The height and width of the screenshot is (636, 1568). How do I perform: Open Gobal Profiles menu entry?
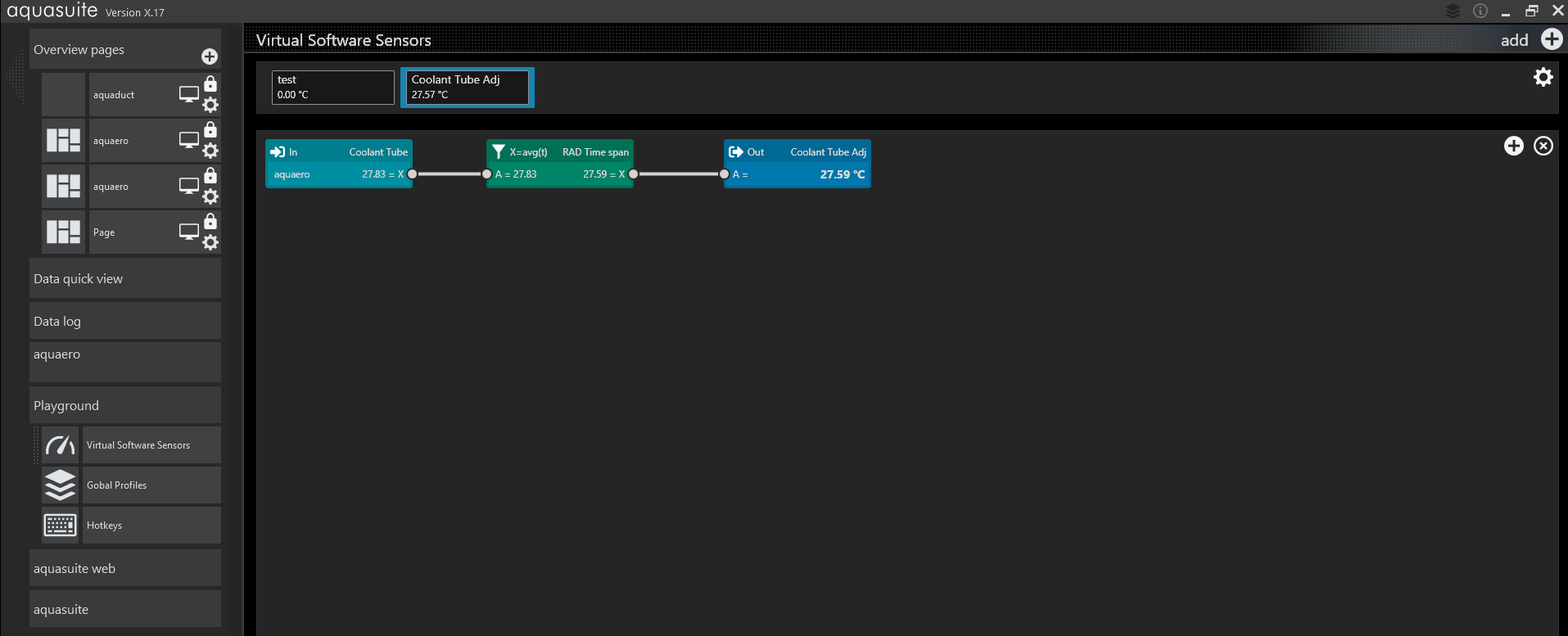(x=151, y=485)
